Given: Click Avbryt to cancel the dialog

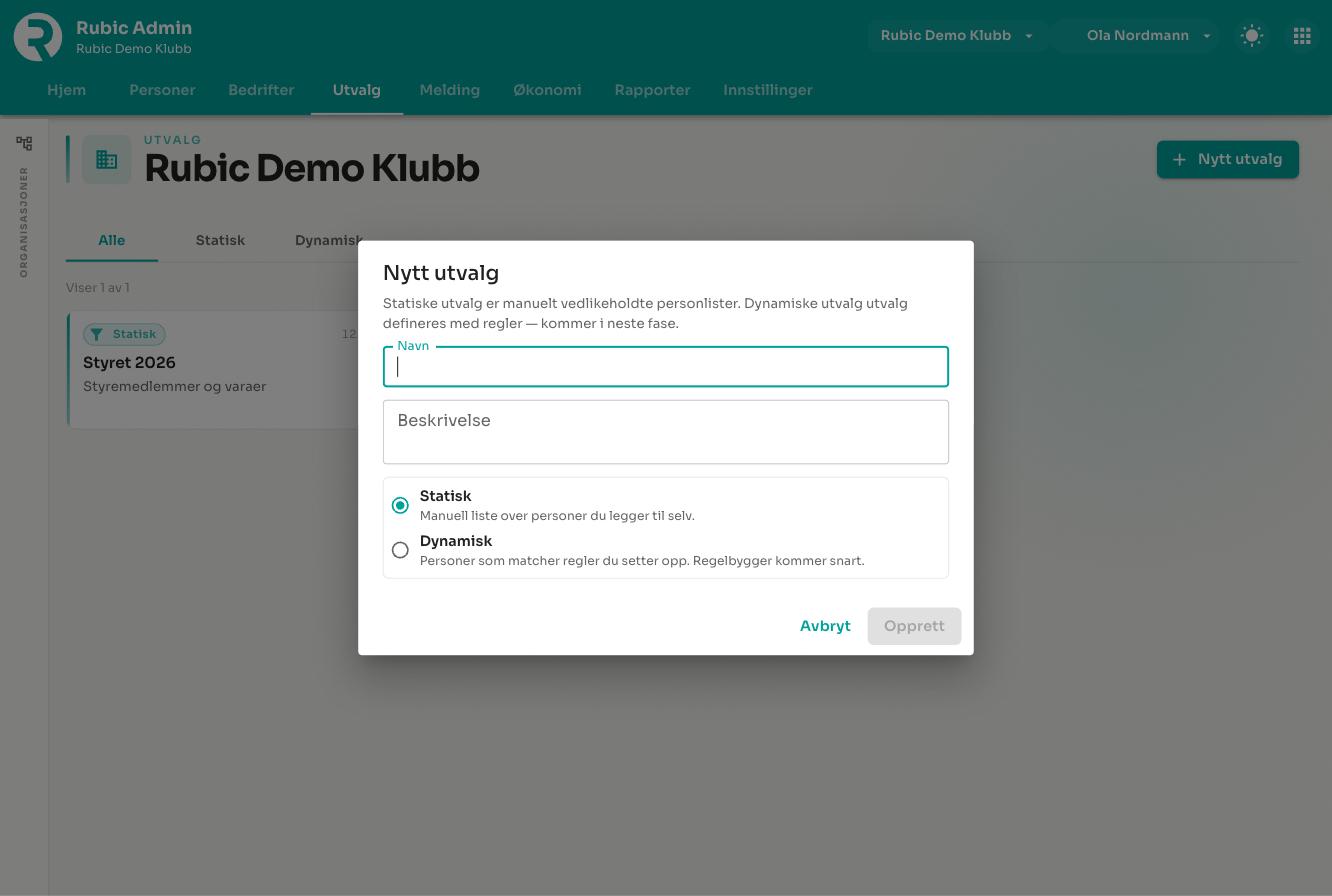Looking at the screenshot, I should (825, 626).
